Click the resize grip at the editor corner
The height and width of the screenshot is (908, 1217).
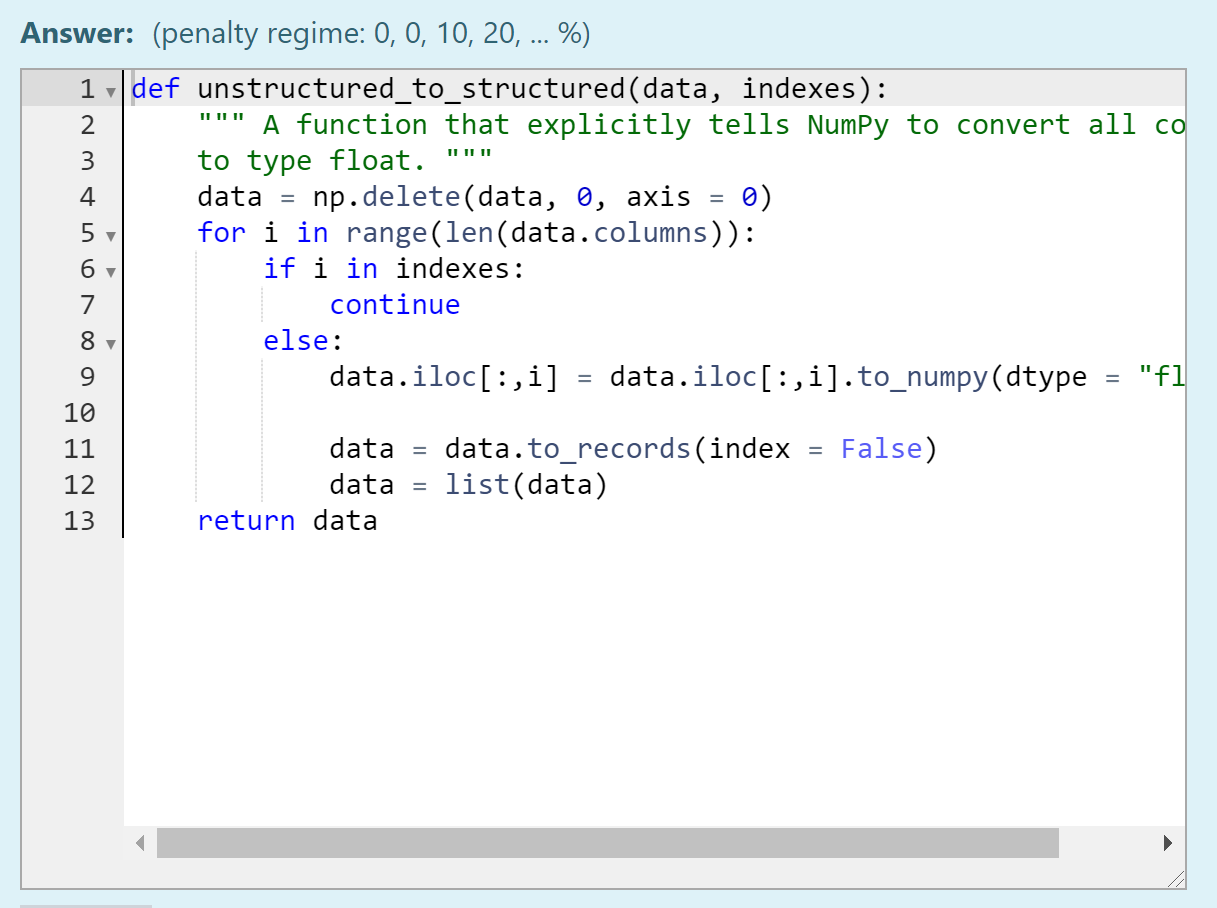coord(1176,881)
